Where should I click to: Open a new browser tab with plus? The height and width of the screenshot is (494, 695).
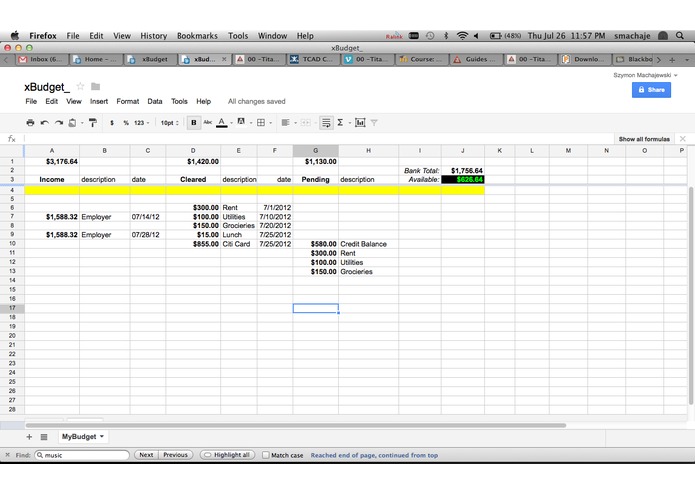click(x=672, y=59)
